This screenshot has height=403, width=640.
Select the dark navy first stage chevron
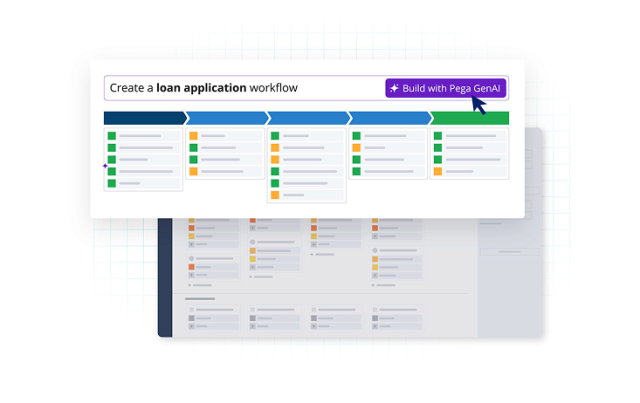pyautogui.click(x=146, y=118)
